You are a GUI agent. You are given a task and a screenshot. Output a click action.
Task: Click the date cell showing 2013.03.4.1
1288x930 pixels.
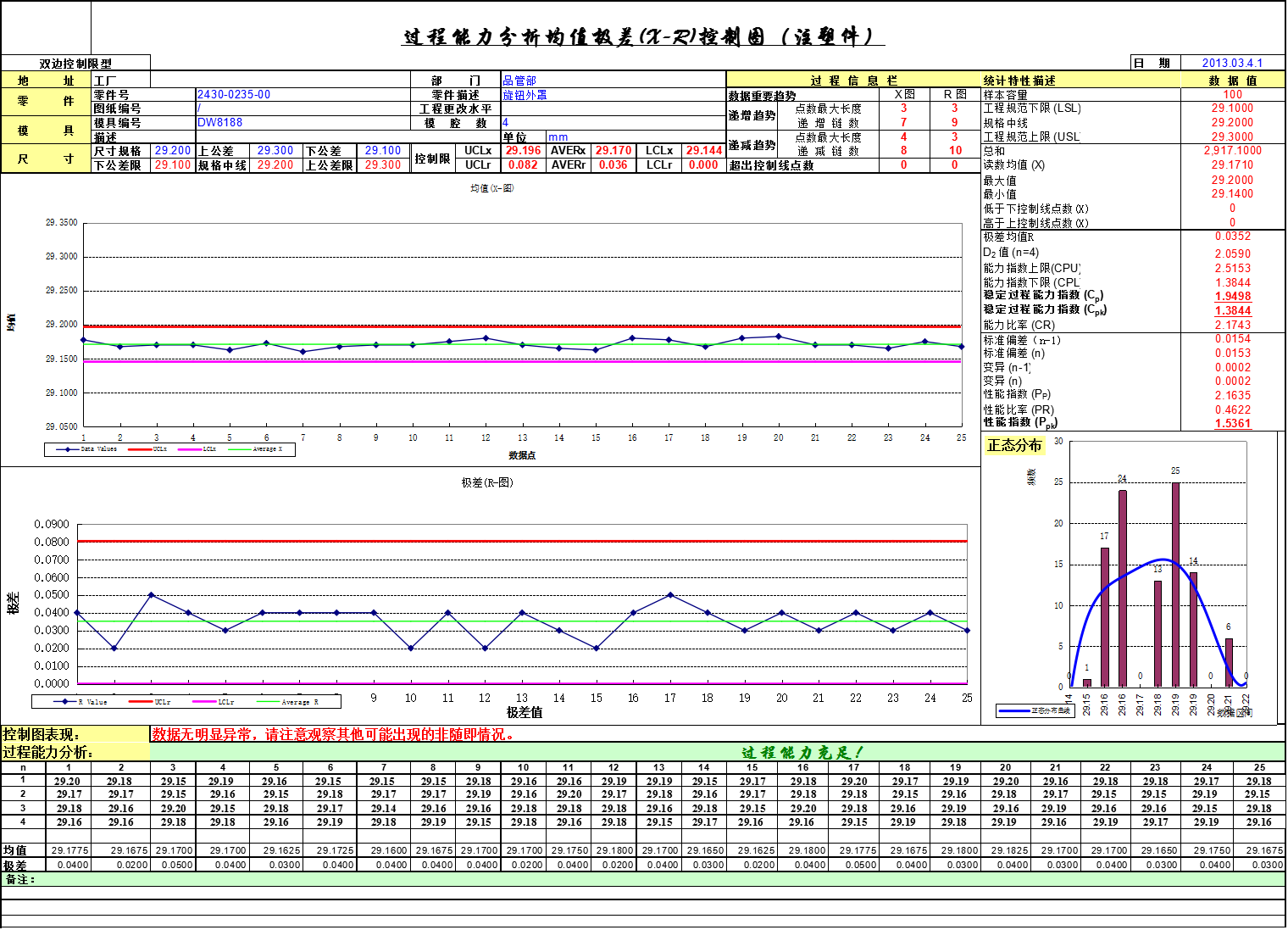1231,63
